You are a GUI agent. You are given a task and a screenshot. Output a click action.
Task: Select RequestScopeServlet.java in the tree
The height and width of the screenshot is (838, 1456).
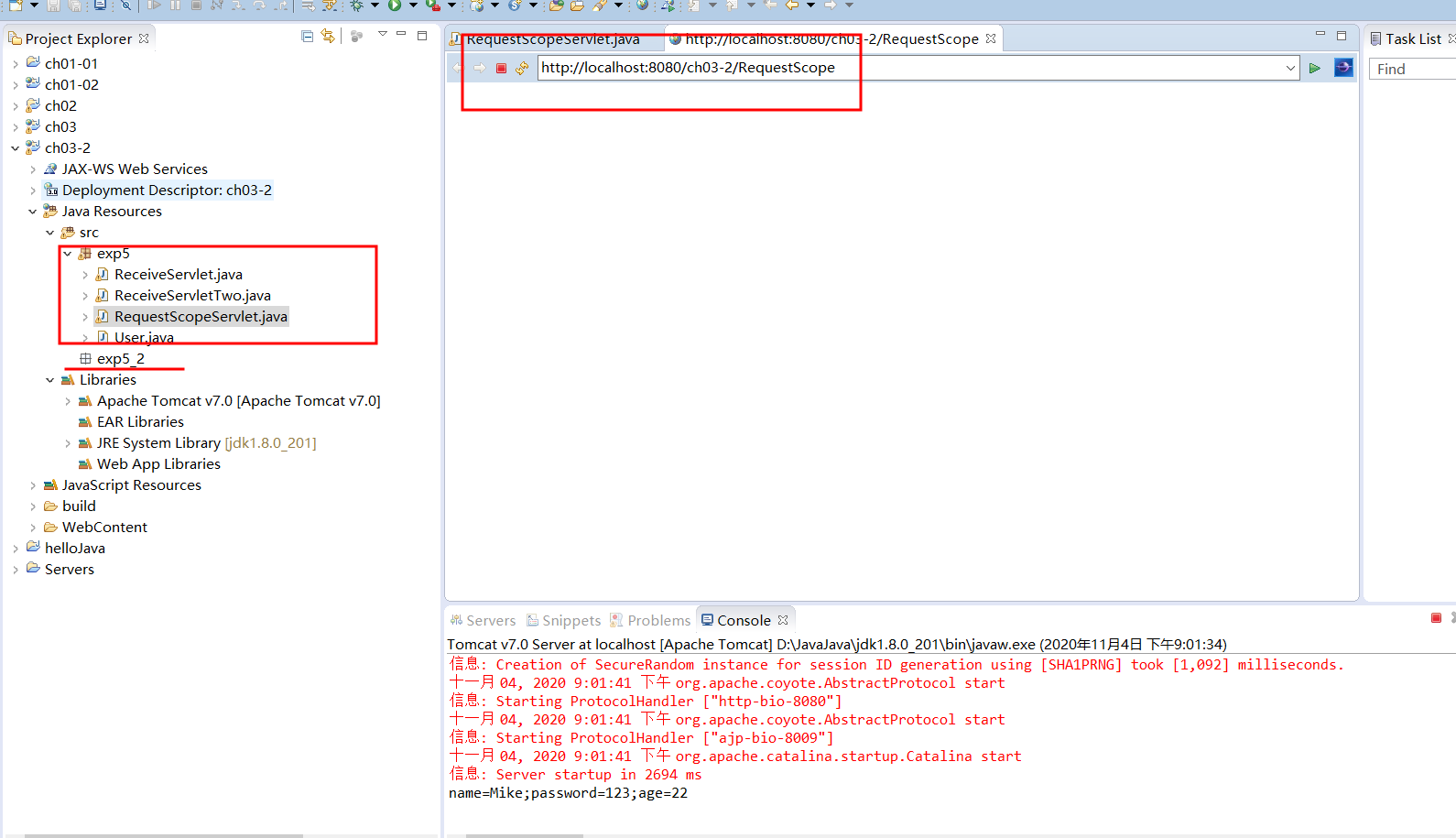click(201, 316)
